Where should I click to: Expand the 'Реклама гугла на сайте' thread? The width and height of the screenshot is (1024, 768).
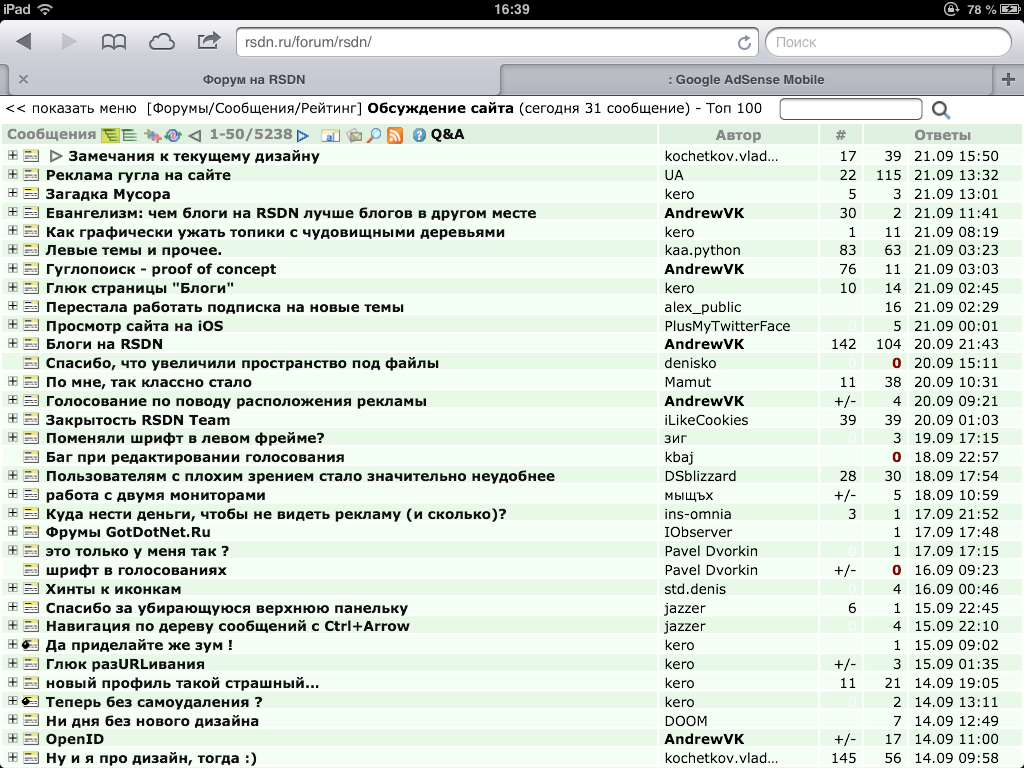tap(13, 175)
